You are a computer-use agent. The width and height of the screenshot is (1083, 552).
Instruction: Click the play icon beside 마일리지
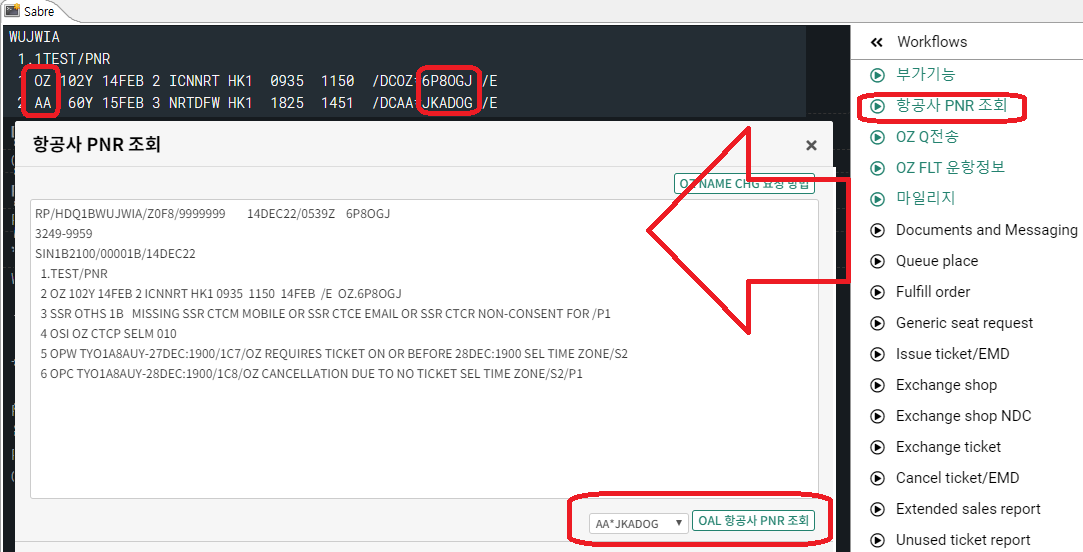click(878, 199)
